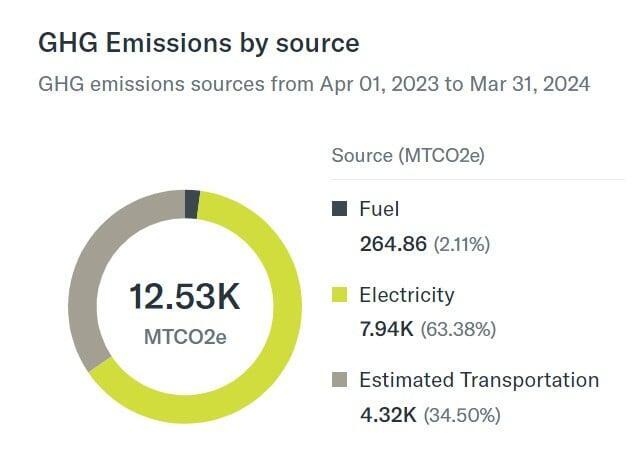Click the 4.32K Transportation emissions value

[386, 413]
